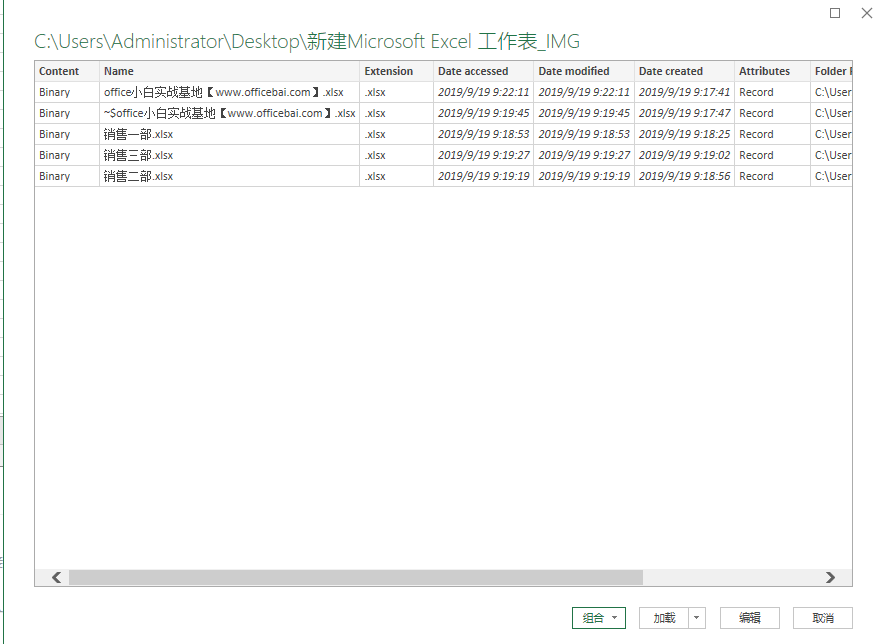Viewport: 878px width, 644px height.
Task: Select the Attributes column header
Action: 772,71
